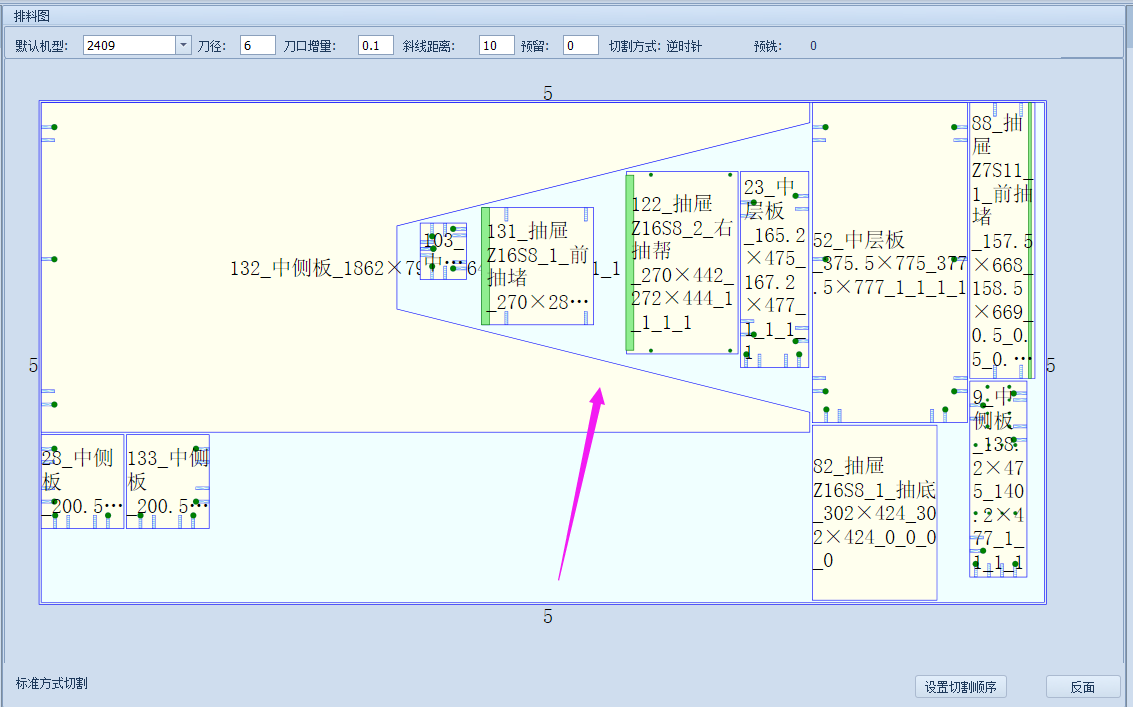Select the 82_抽屉 Z16S8_1_抽底 part
1133x707 pixels.
[874, 513]
